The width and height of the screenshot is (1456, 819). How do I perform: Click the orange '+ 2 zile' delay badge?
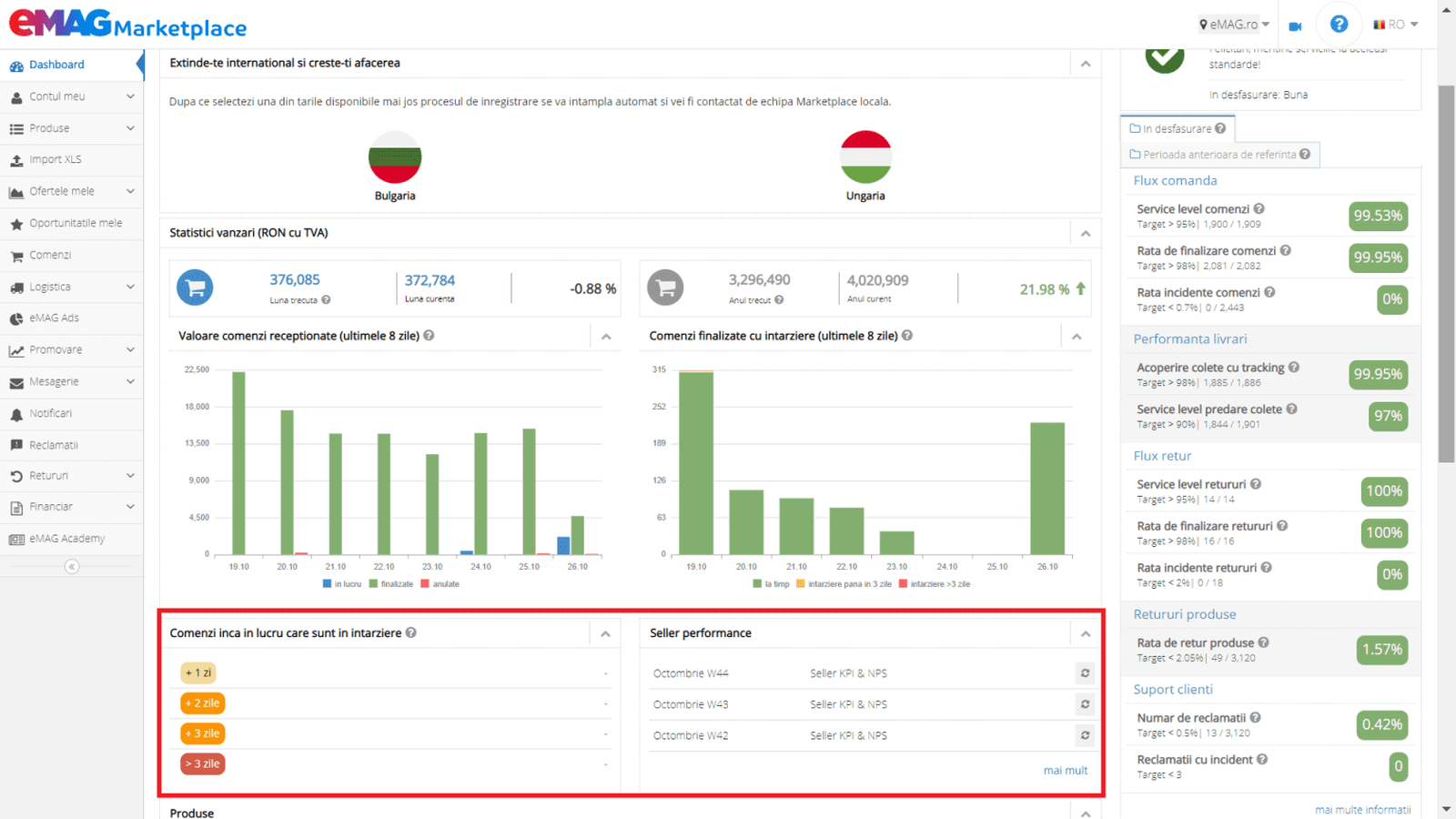coord(202,703)
